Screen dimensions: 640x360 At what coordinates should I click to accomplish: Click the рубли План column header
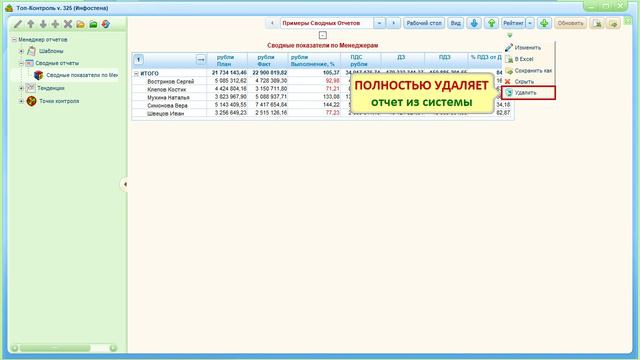point(227,60)
